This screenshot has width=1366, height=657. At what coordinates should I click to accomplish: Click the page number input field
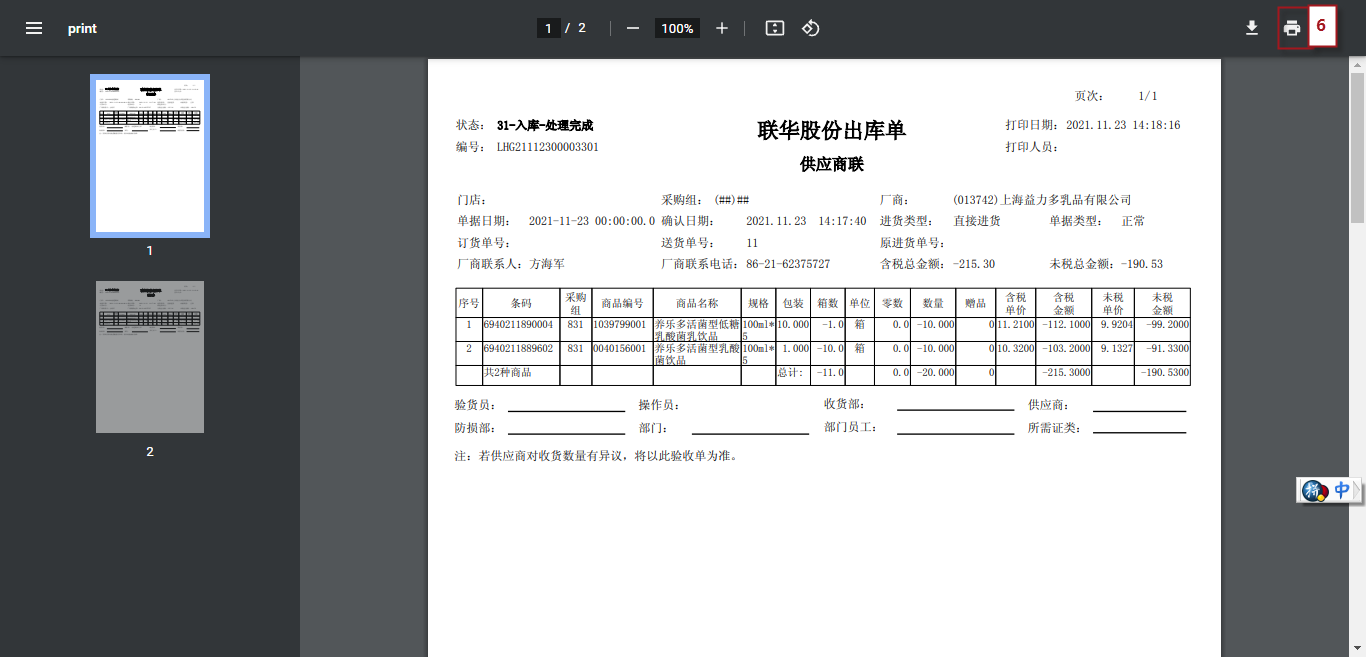click(x=548, y=28)
